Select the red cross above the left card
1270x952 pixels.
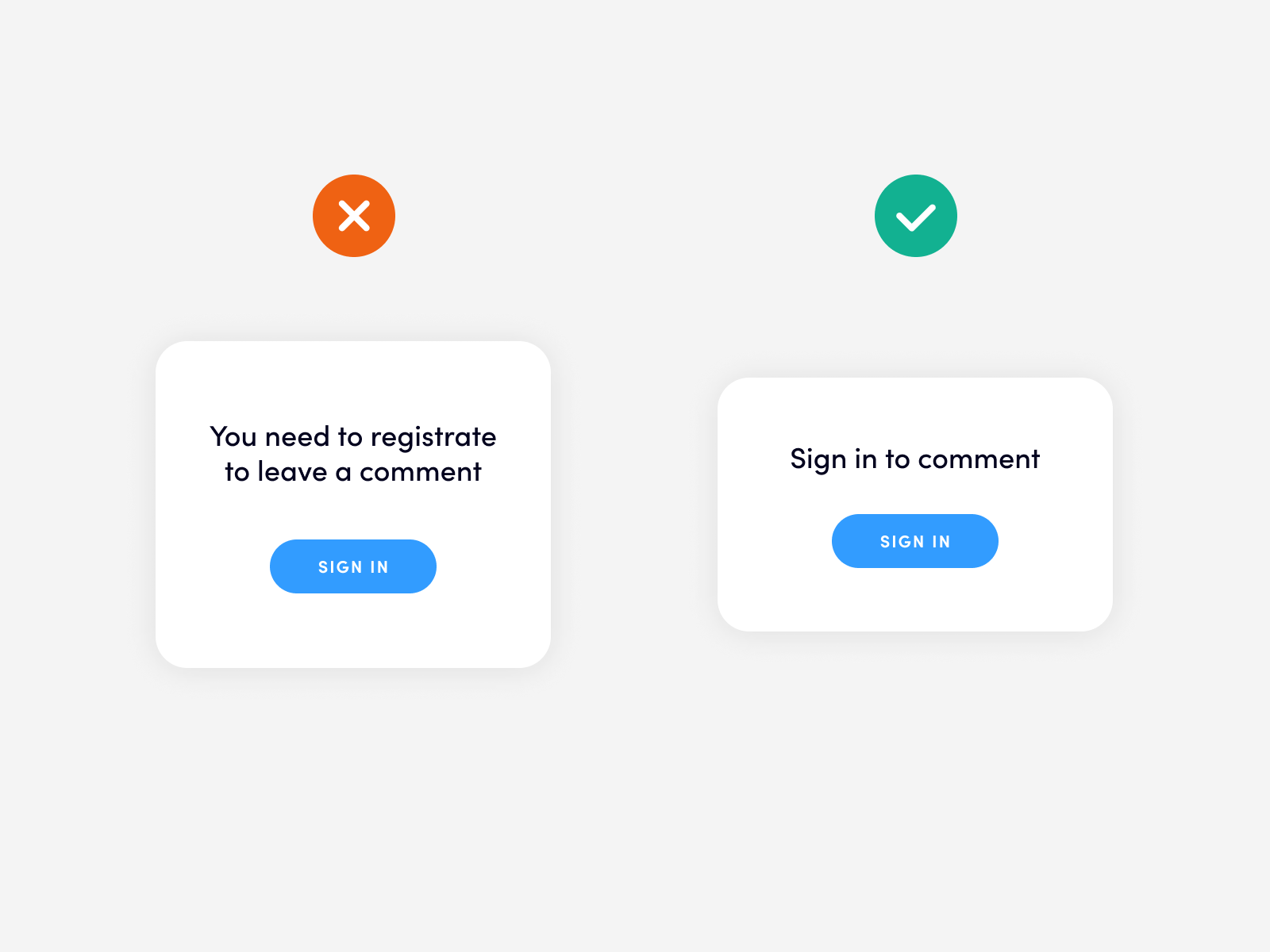click(x=354, y=215)
